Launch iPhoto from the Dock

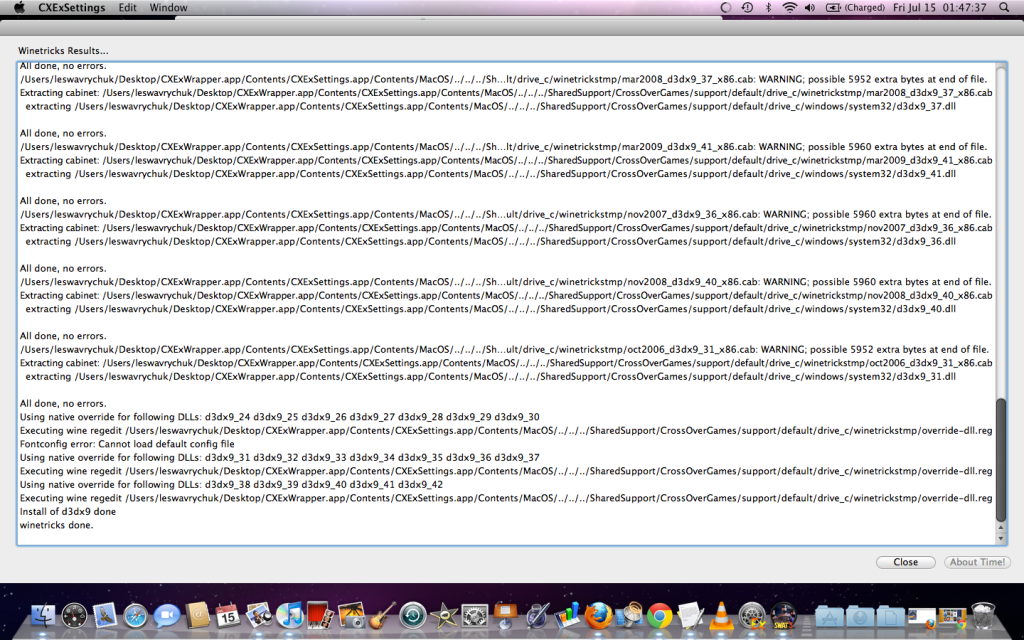[351, 616]
